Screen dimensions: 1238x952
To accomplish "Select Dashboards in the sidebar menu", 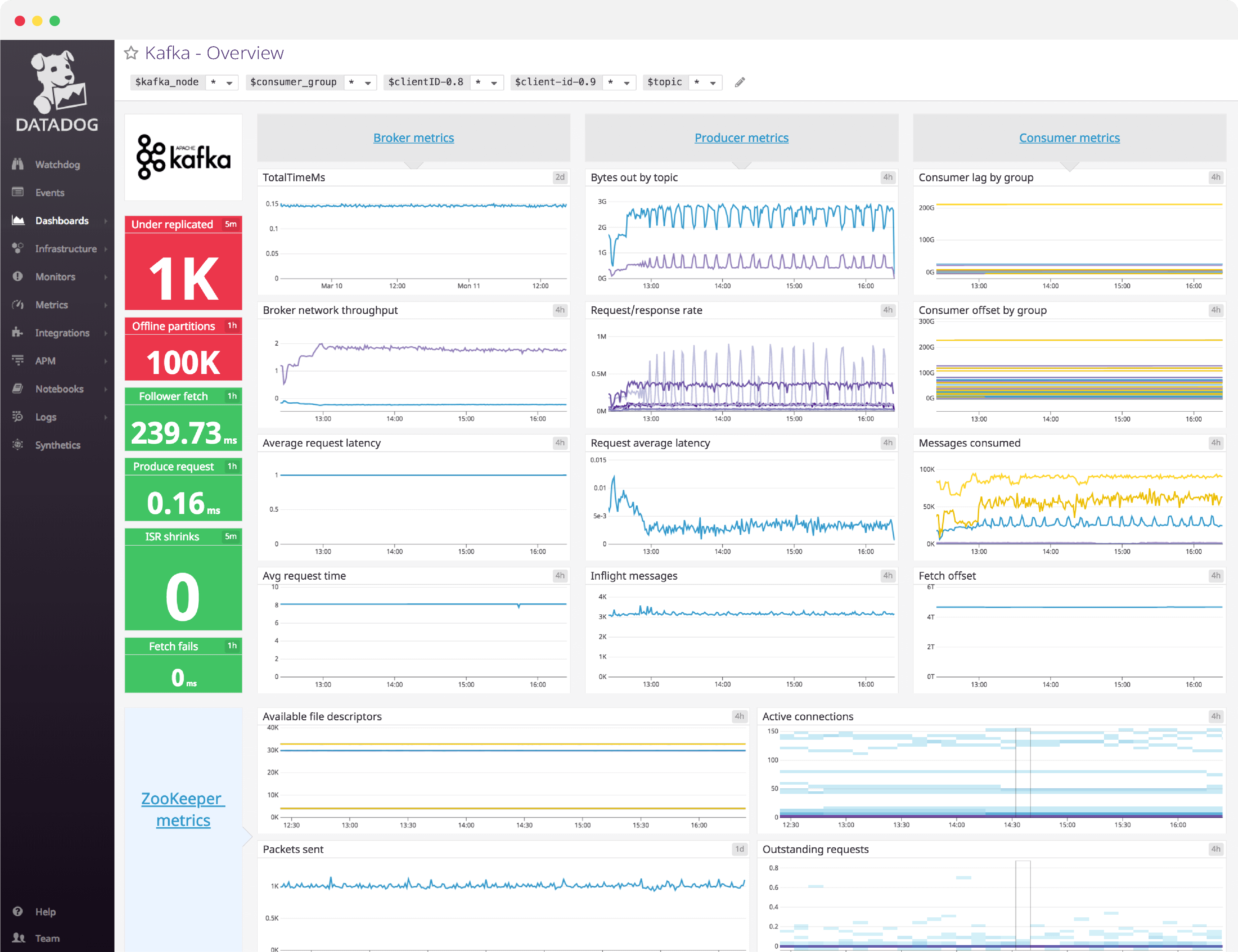I will pyautogui.click(x=61, y=221).
